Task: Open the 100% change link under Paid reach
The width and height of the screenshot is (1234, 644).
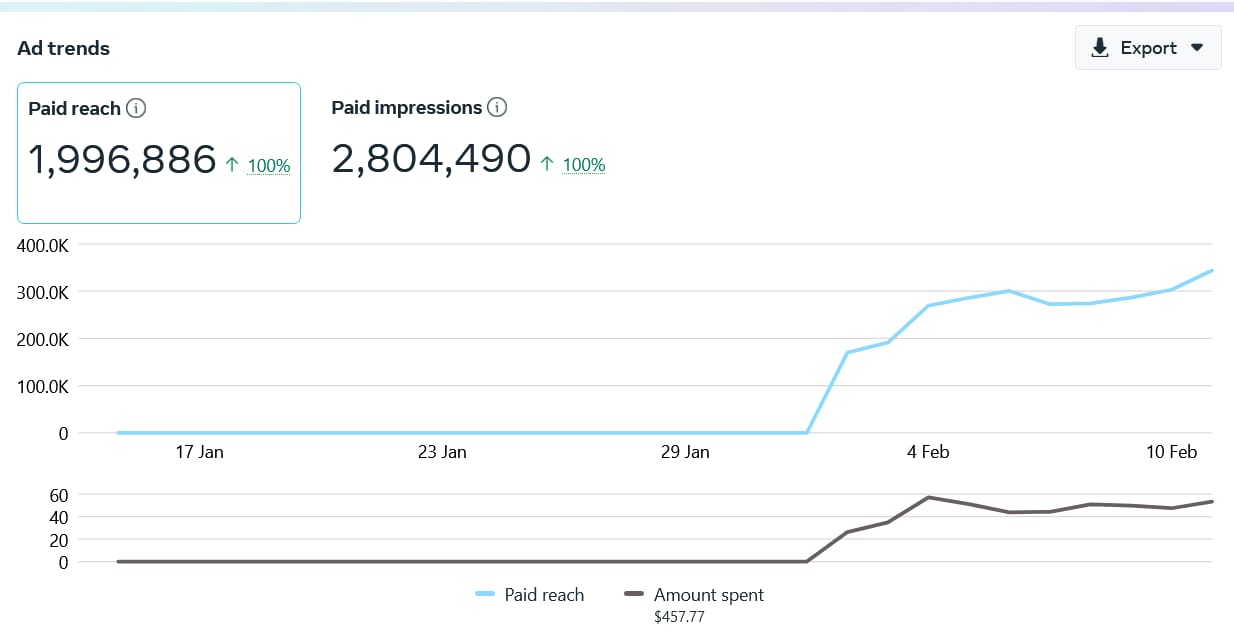Action: pyautogui.click(x=269, y=166)
